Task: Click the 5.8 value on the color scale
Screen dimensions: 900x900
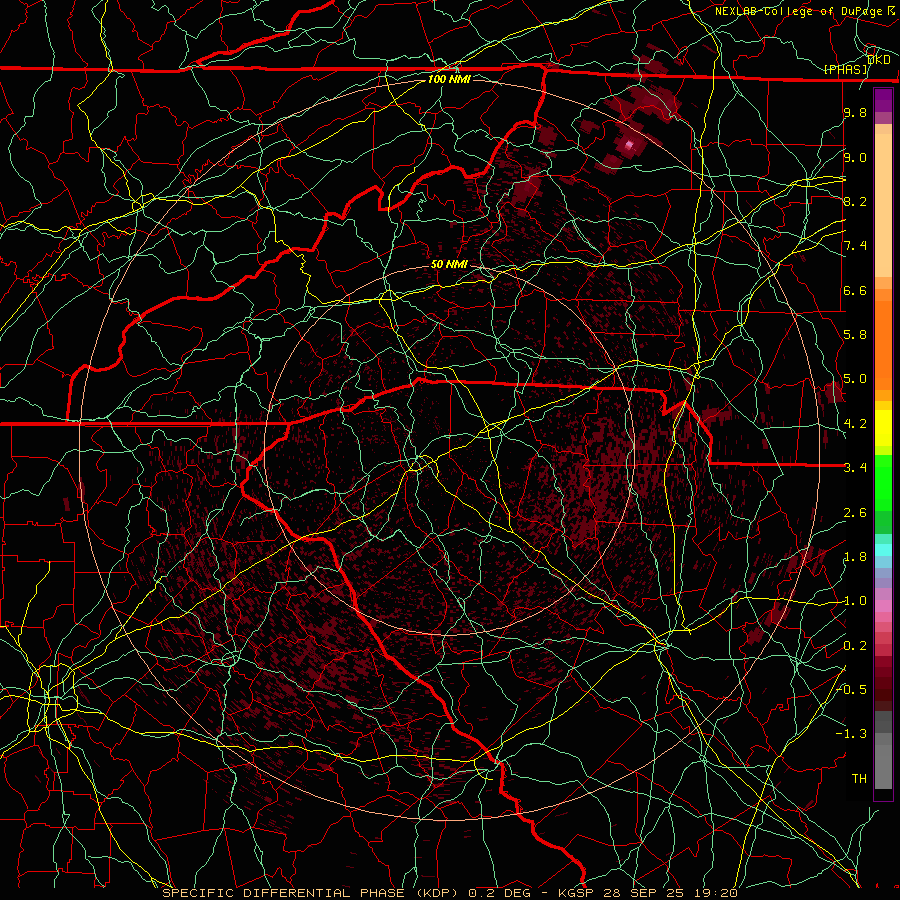Action: click(855, 335)
